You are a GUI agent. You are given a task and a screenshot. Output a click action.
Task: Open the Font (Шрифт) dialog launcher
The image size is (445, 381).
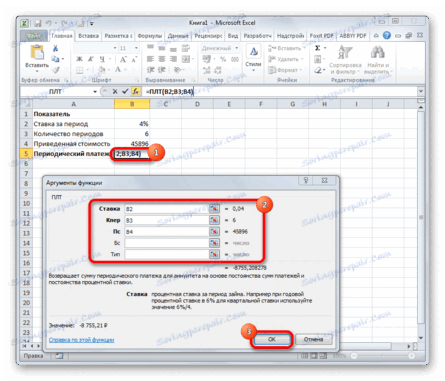tap(137, 80)
